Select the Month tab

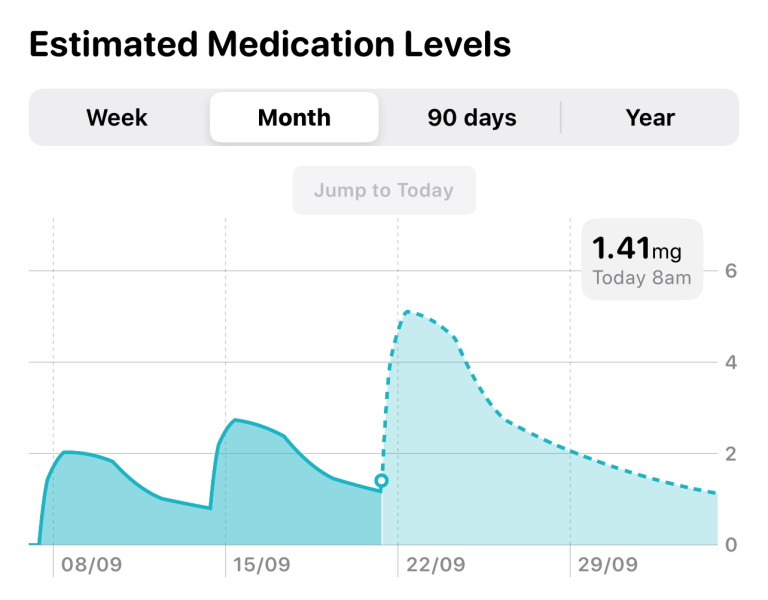(x=294, y=118)
